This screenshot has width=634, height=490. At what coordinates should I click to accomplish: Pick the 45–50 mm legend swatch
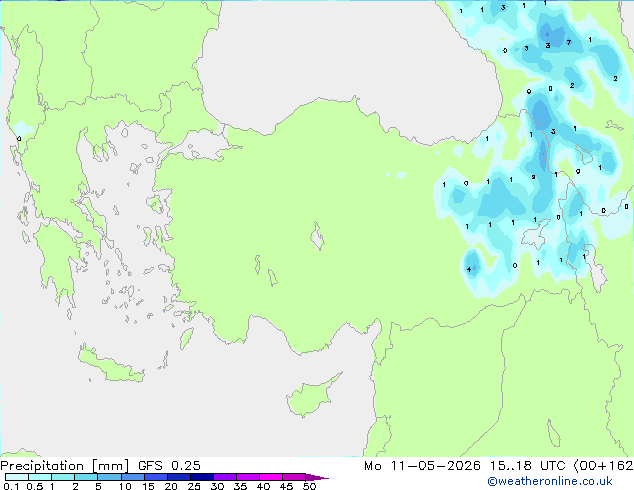coord(294,477)
